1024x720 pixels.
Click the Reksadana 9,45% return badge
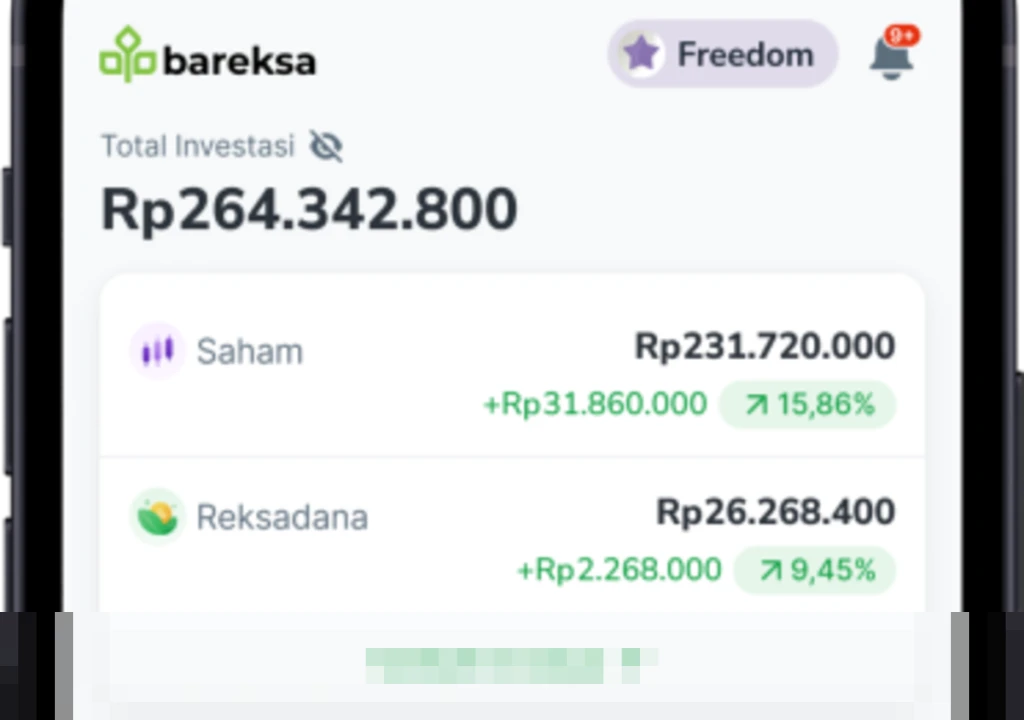click(x=814, y=571)
